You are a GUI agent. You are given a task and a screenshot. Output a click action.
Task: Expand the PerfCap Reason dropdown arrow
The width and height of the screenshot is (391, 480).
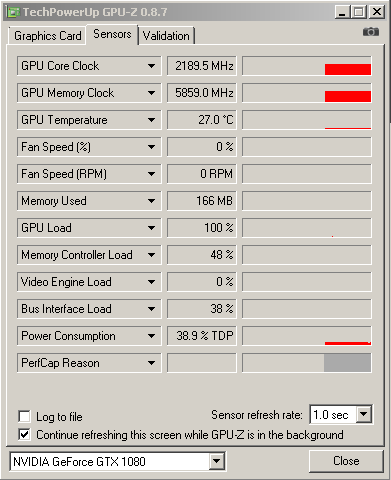tap(151, 363)
